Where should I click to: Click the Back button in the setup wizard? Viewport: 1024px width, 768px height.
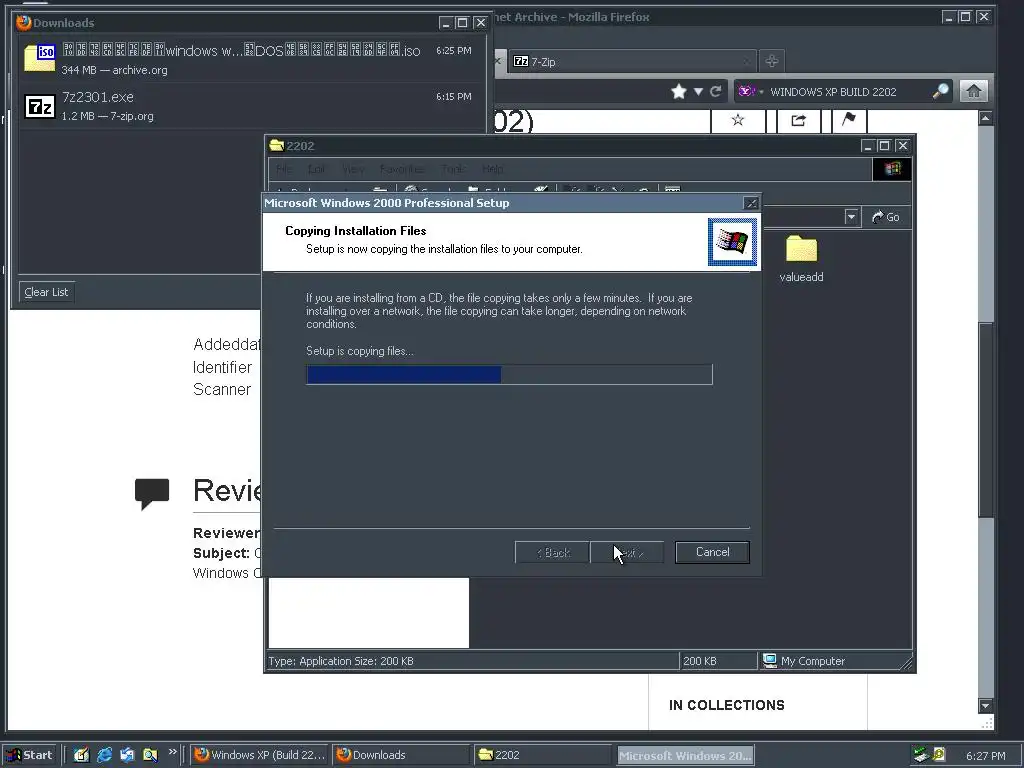click(552, 552)
